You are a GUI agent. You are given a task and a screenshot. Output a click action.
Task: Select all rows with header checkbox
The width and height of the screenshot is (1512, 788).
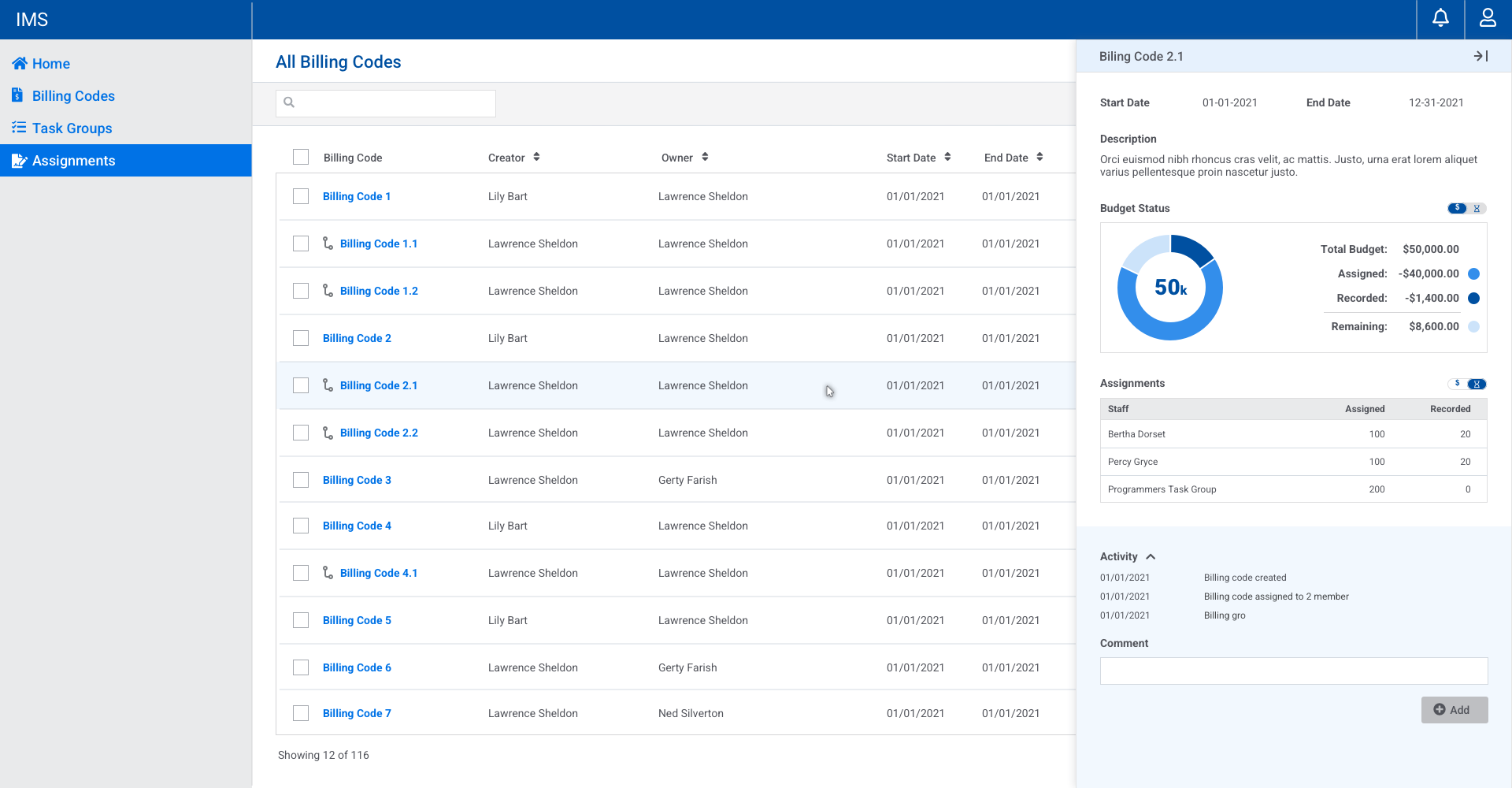[x=301, y=157]
